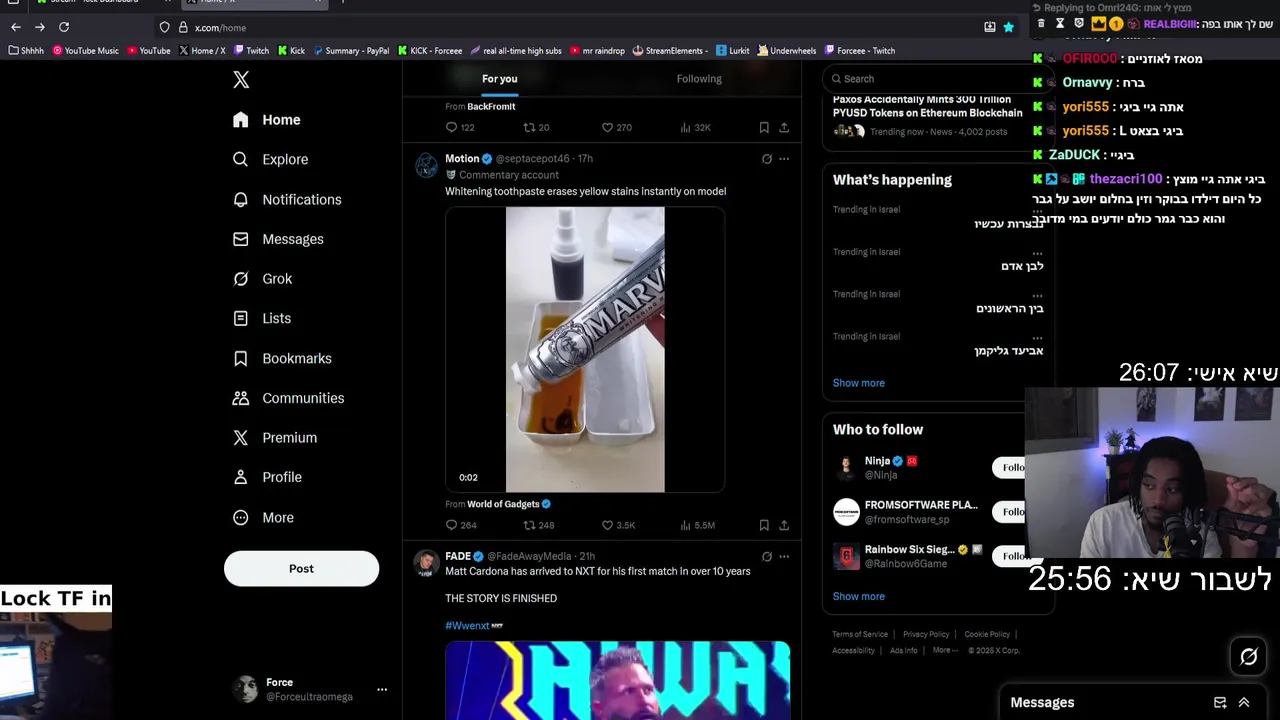Compose new message in Messages drawer
The height and width of the screenshot is (720, 1280).
point(1220,703)
